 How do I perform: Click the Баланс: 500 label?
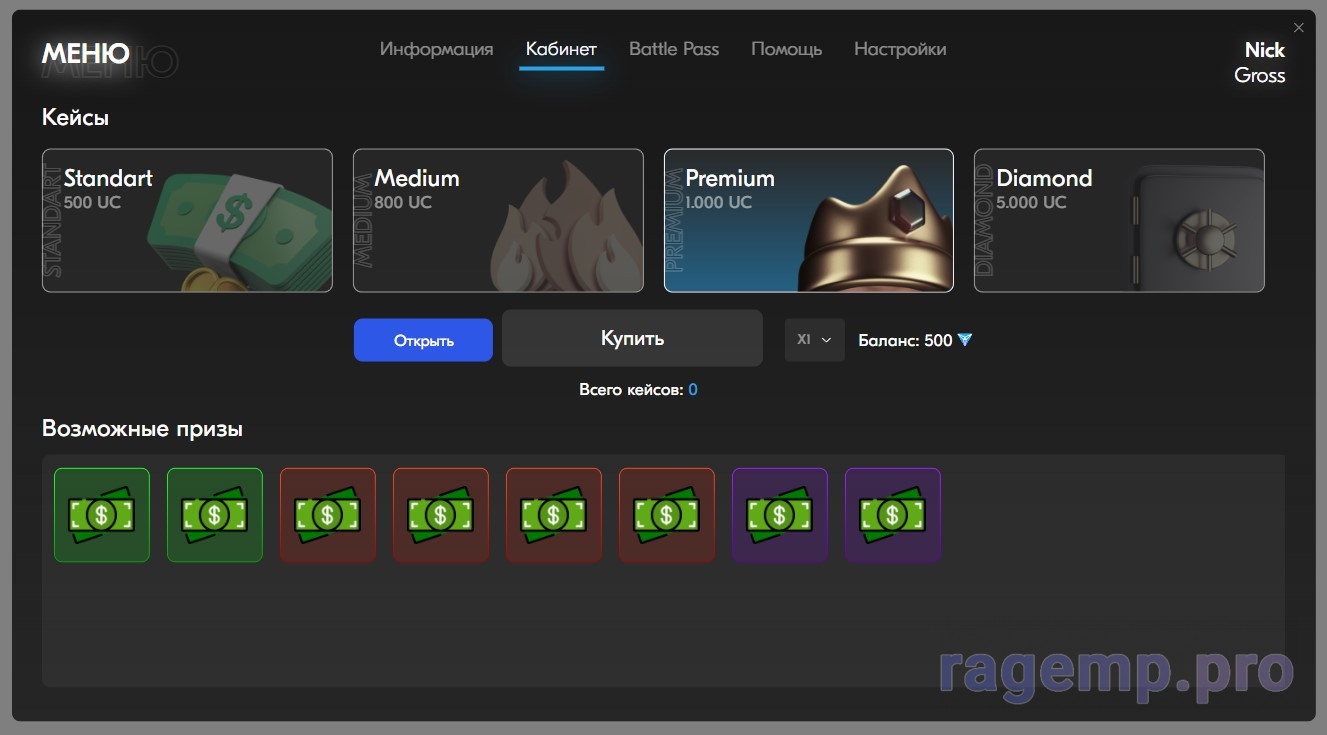pyautogui.click(x=905, y=340)
